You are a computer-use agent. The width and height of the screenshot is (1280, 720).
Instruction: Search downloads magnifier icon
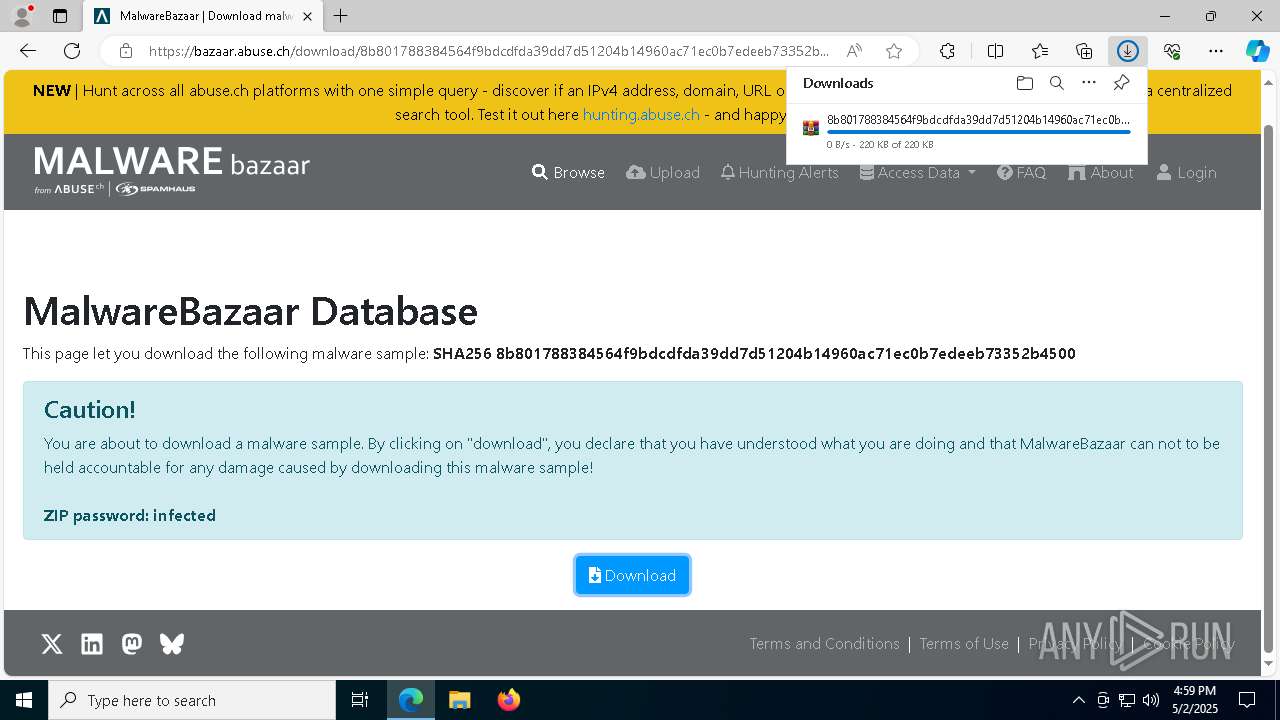(1056, 83)
